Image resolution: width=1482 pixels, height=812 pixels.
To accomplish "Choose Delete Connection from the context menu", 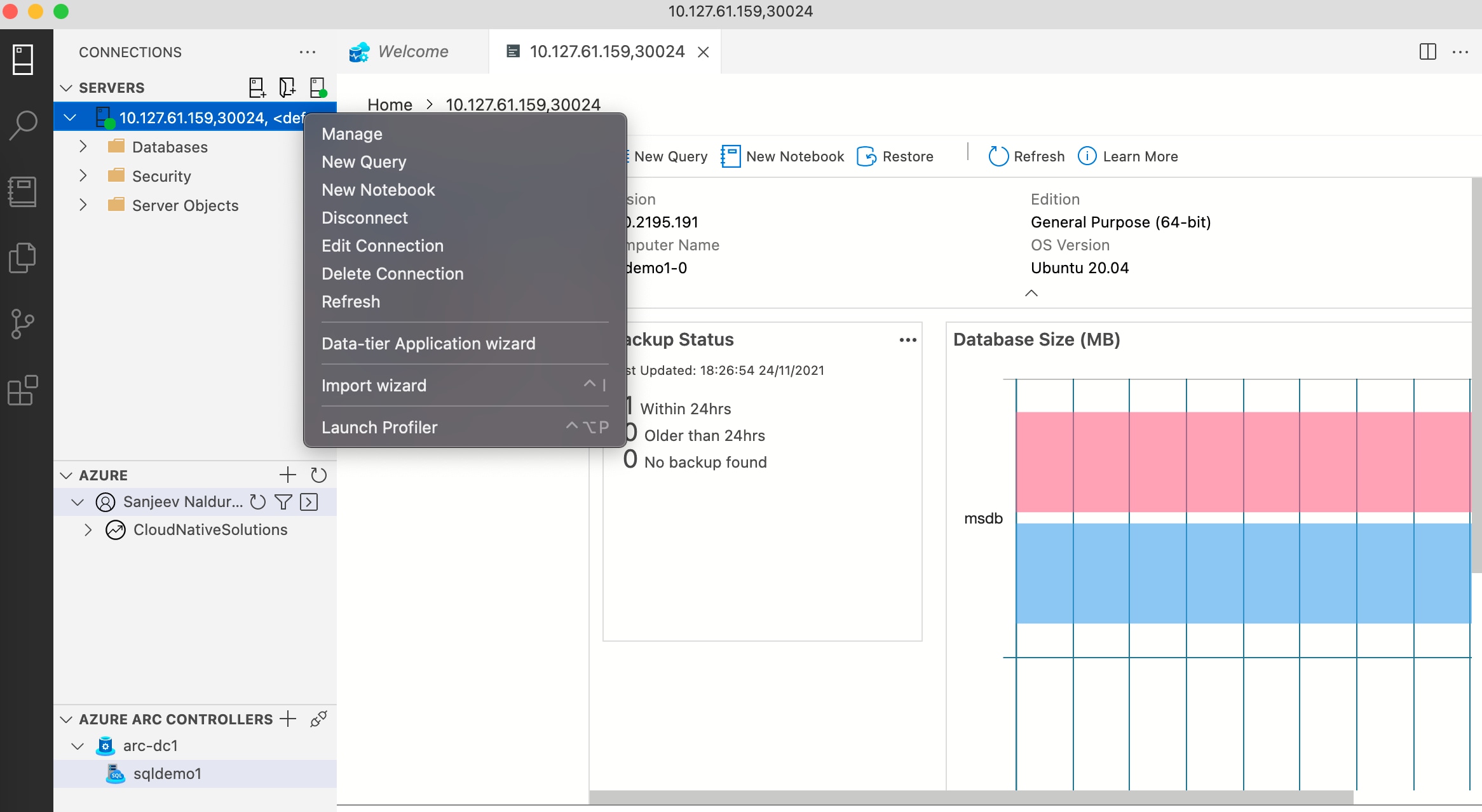I will (465, 274).
